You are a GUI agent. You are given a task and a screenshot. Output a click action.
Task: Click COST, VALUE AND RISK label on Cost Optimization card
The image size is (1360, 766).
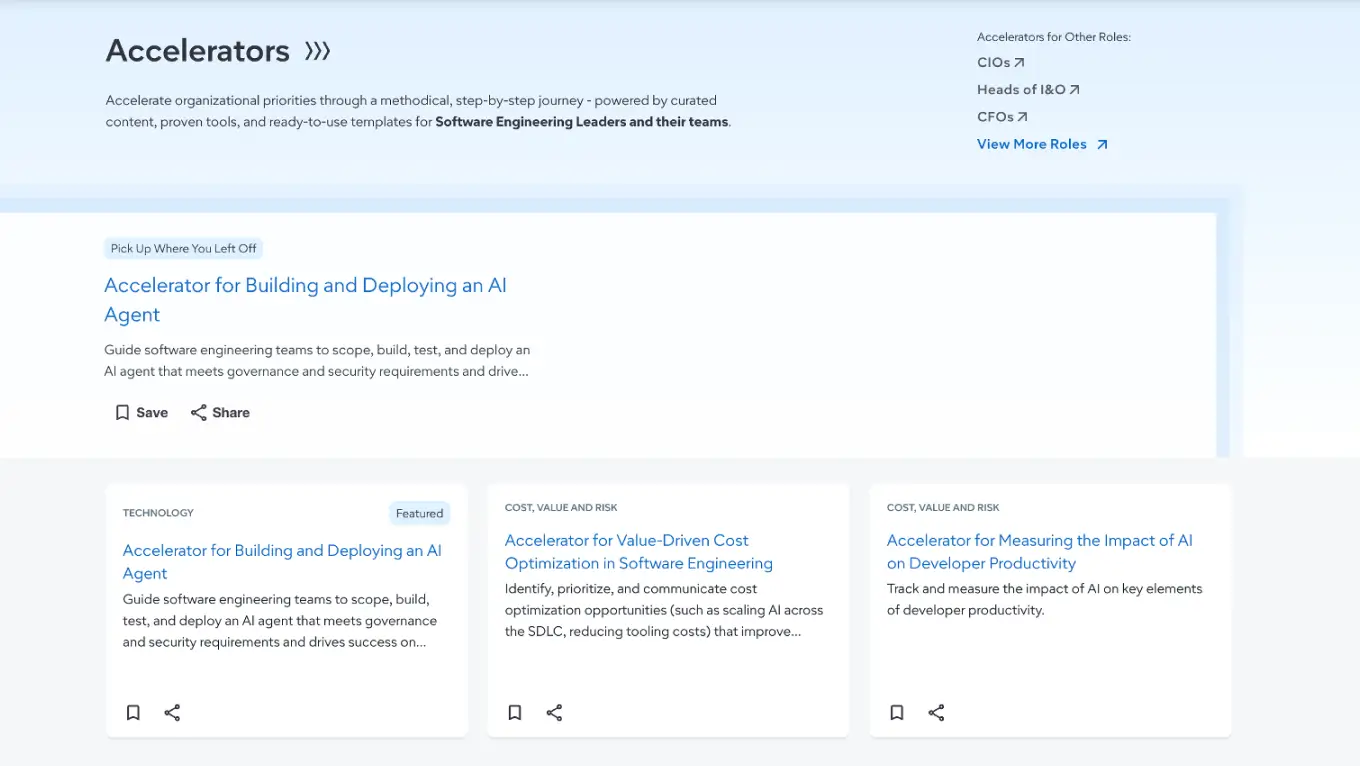561,508
